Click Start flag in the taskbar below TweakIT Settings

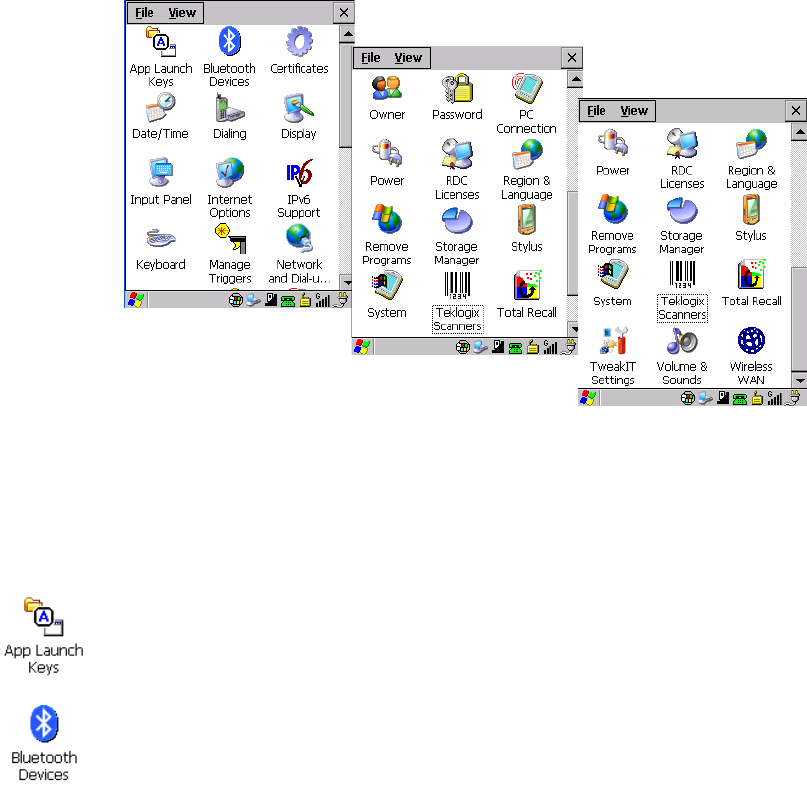(x=588, y=397)
